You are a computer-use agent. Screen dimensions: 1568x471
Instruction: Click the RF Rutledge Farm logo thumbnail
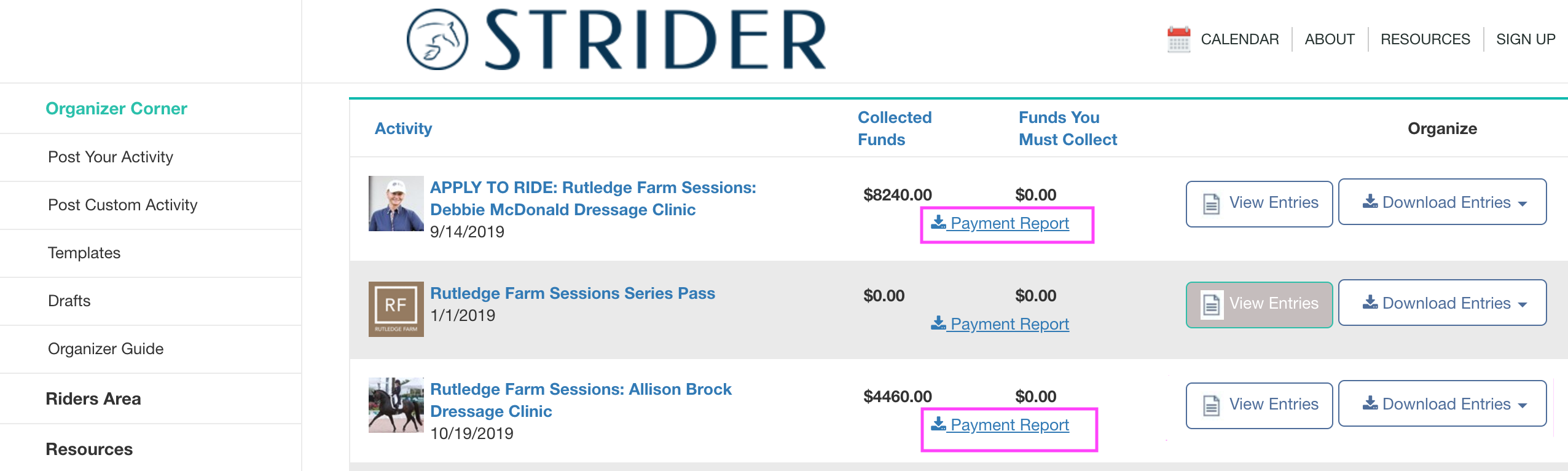click(396, 309)
